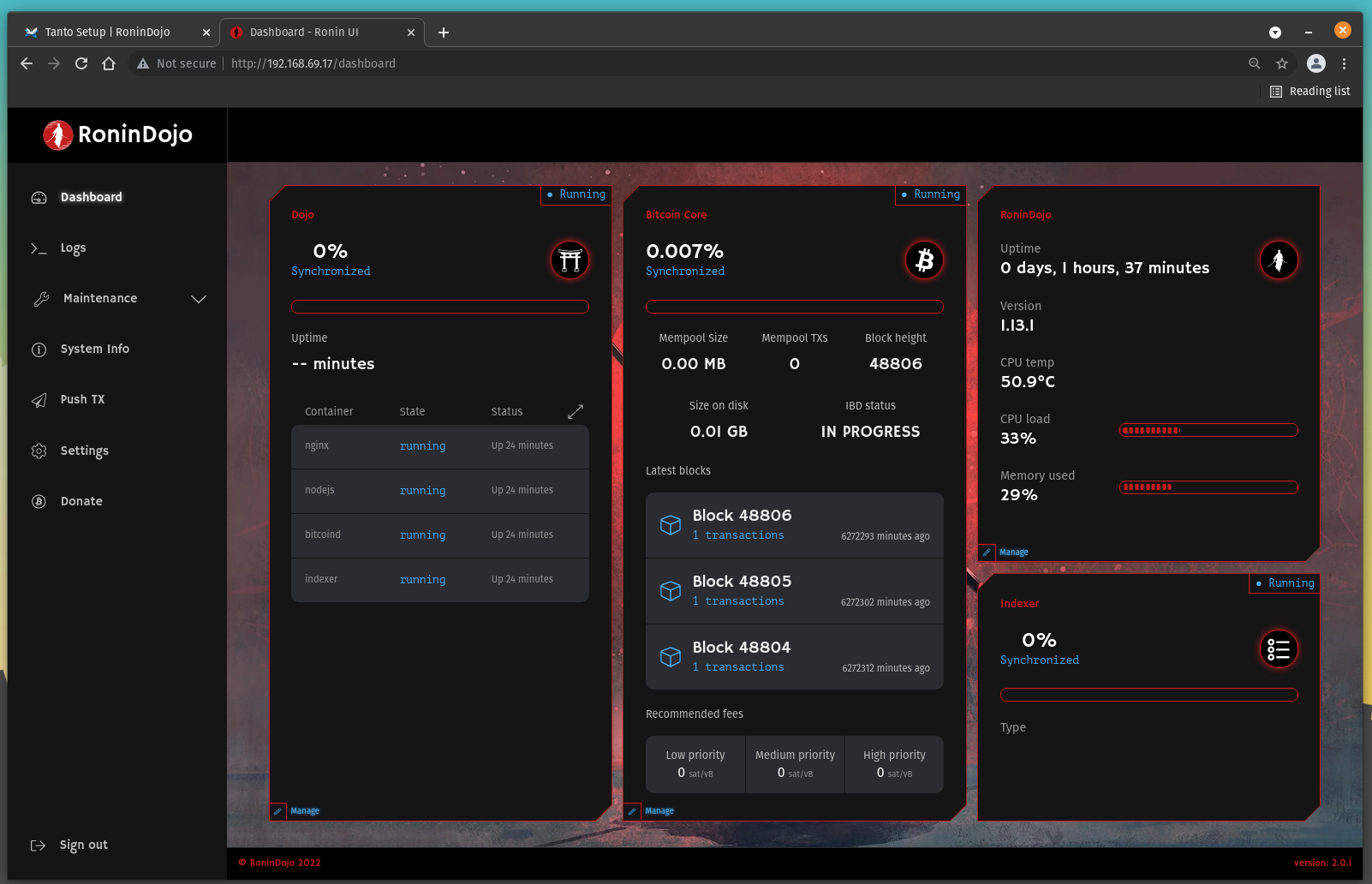
Task: Click the Bitcoin Core Running status badge
Action: (931, 194)
